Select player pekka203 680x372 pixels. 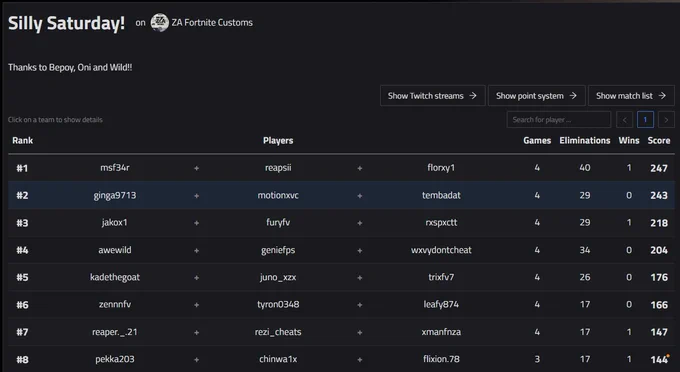click(114, 359)
